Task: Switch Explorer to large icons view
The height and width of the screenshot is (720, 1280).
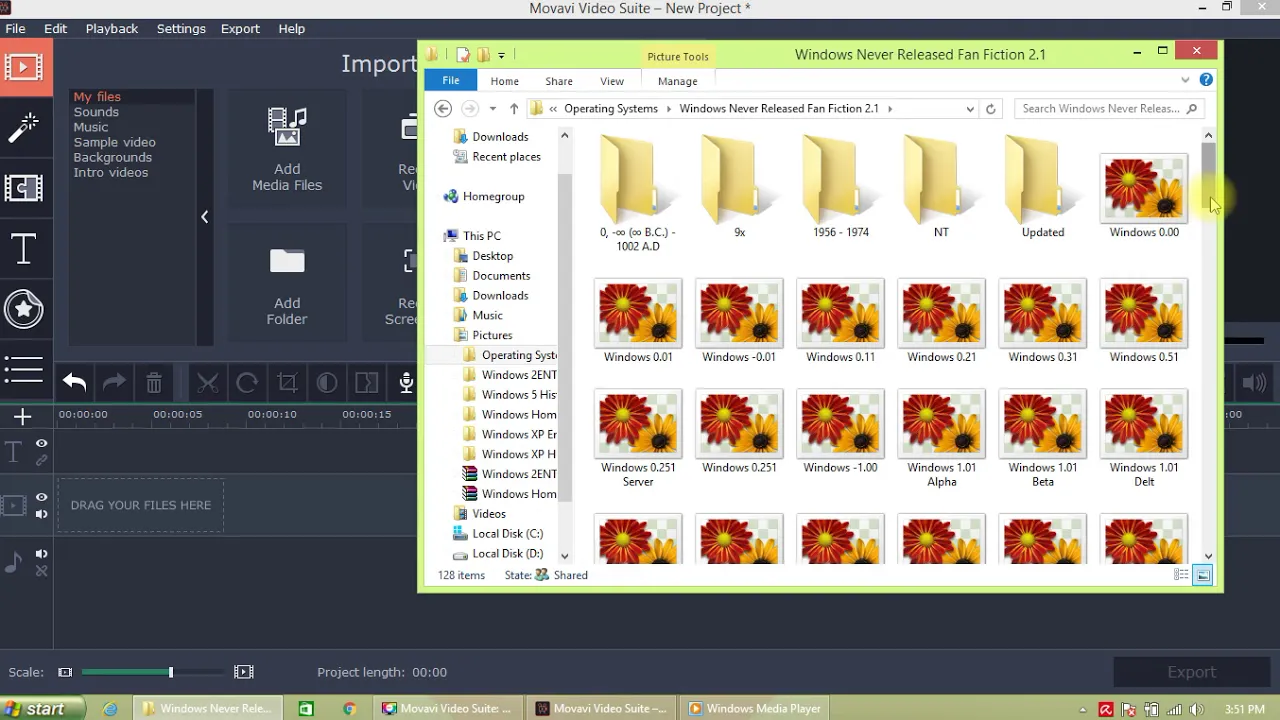Action: click(x=1203, y=575)
